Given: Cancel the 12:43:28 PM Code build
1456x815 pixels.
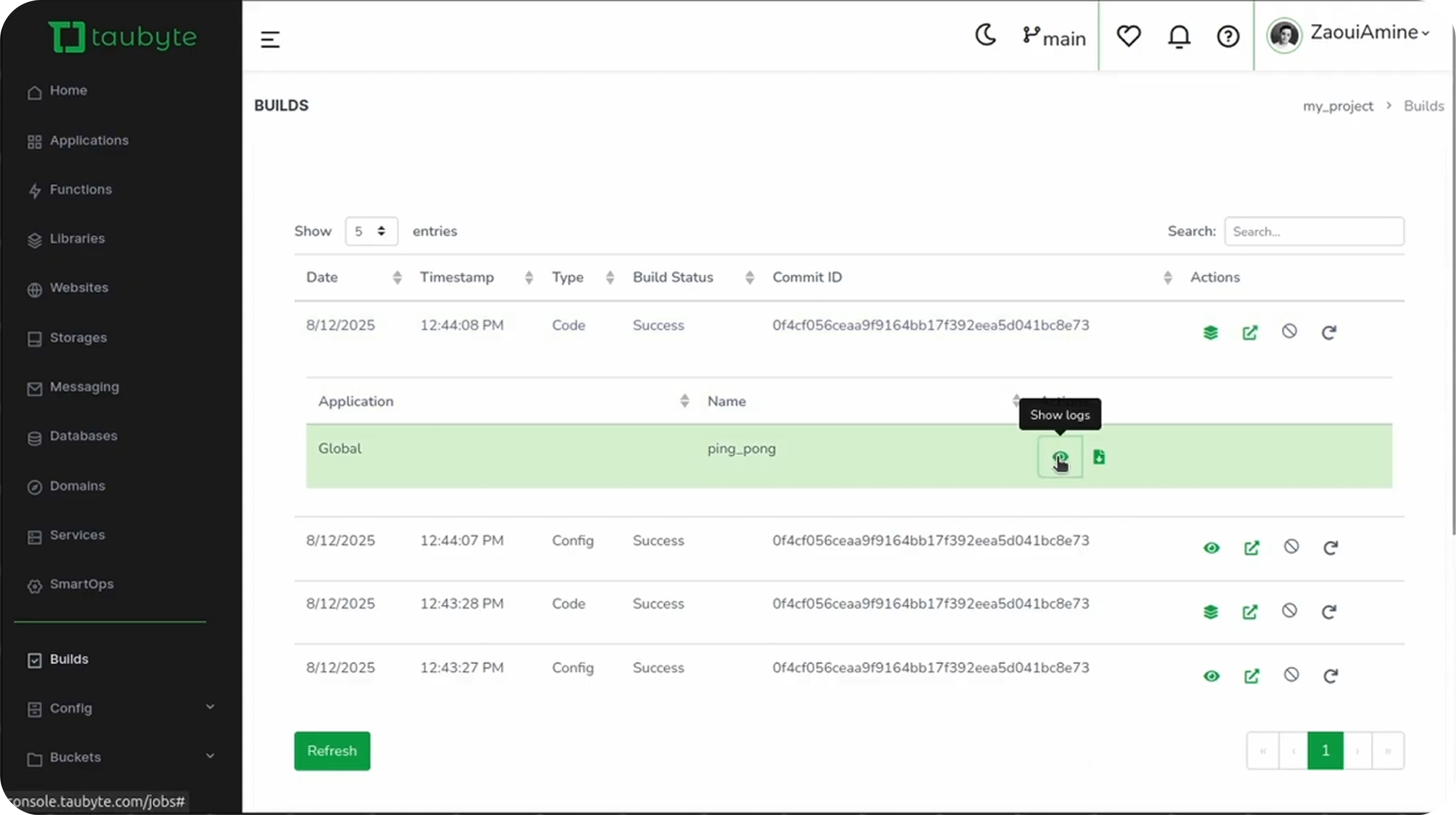Looking at the screenshot, I should (1290, 612).
